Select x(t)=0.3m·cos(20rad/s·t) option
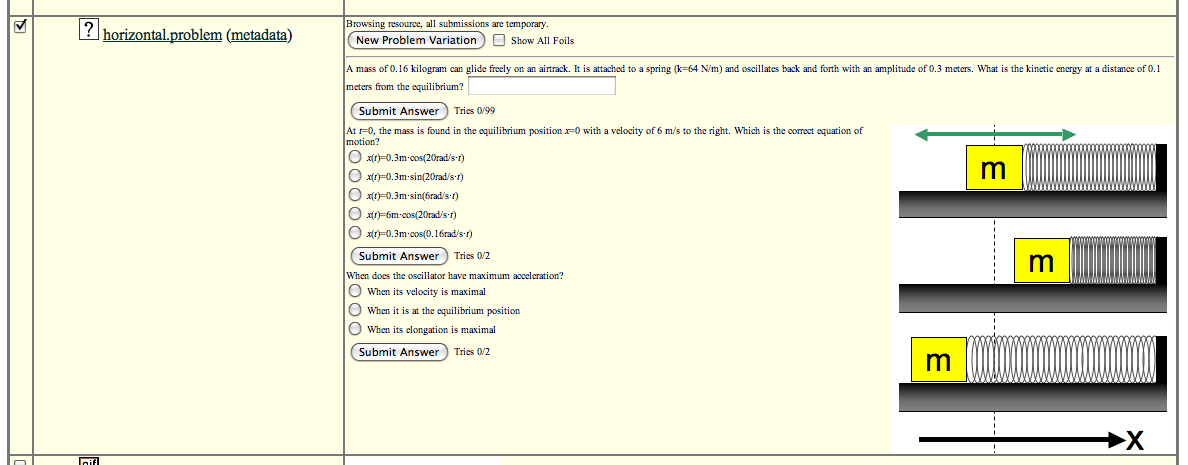The height and width of the screenshot is (465, 1188). point(354,158)
